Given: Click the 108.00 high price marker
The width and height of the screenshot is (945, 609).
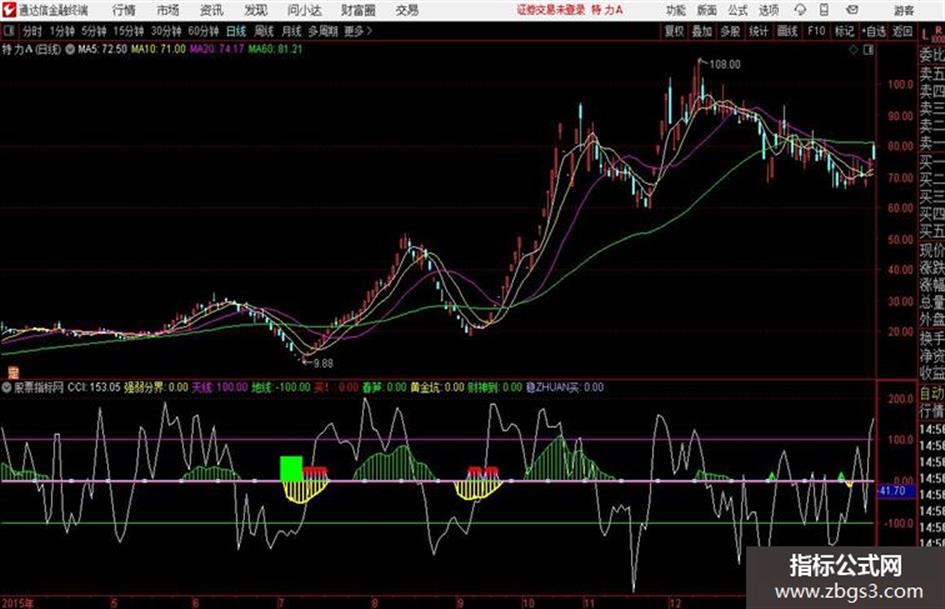Looking at the screenshot, I should [x=724, y=64].
